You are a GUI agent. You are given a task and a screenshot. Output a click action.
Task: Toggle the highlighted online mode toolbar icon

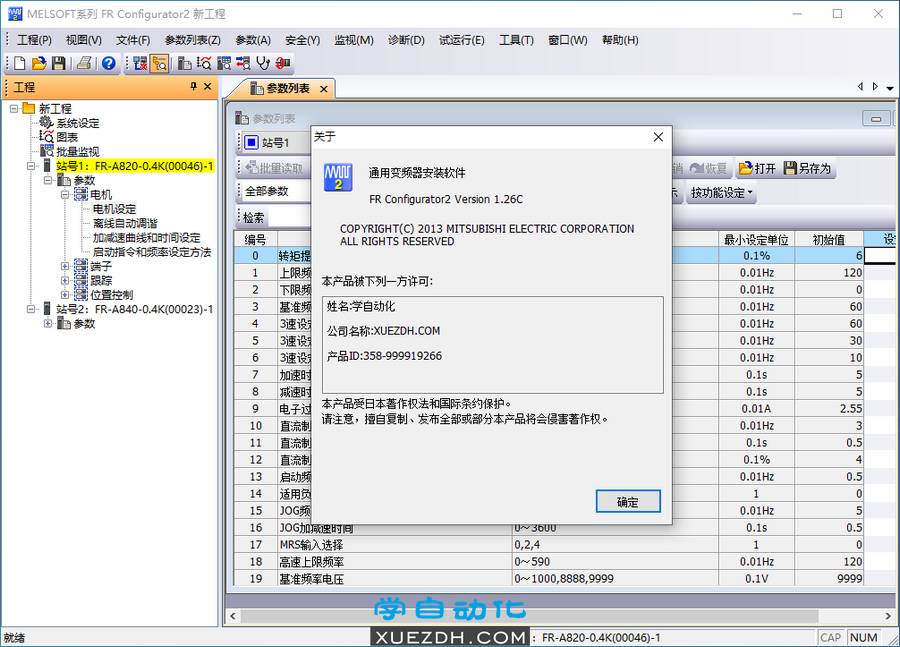click(160, 63)
